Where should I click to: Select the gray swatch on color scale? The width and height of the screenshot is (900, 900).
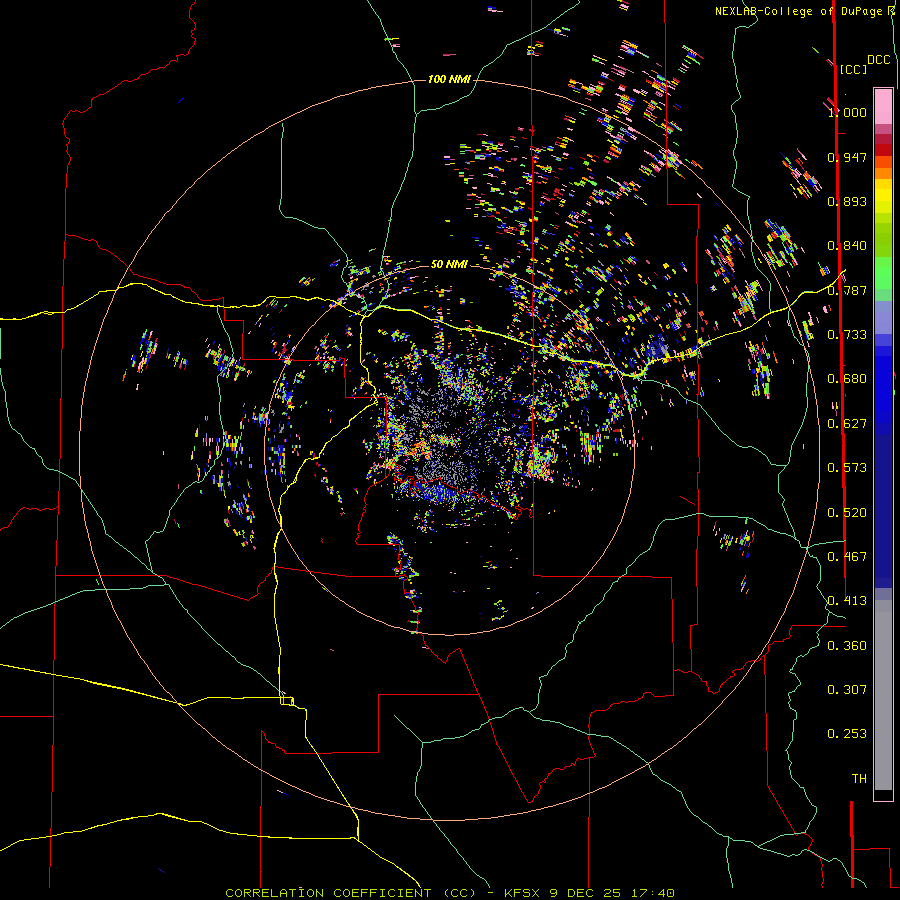coord(883,695)
